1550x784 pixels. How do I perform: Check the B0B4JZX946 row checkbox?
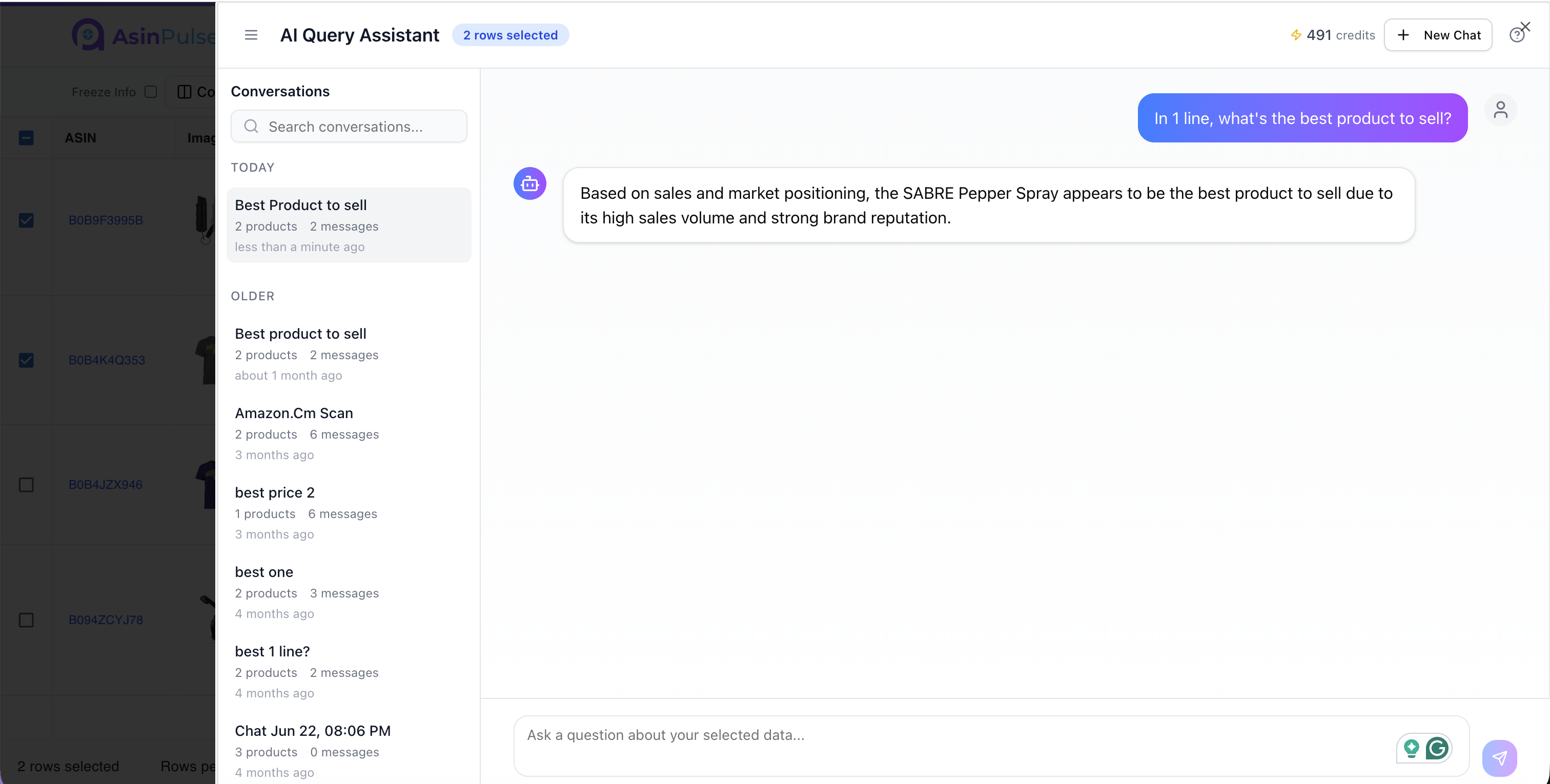coord(27,484)
